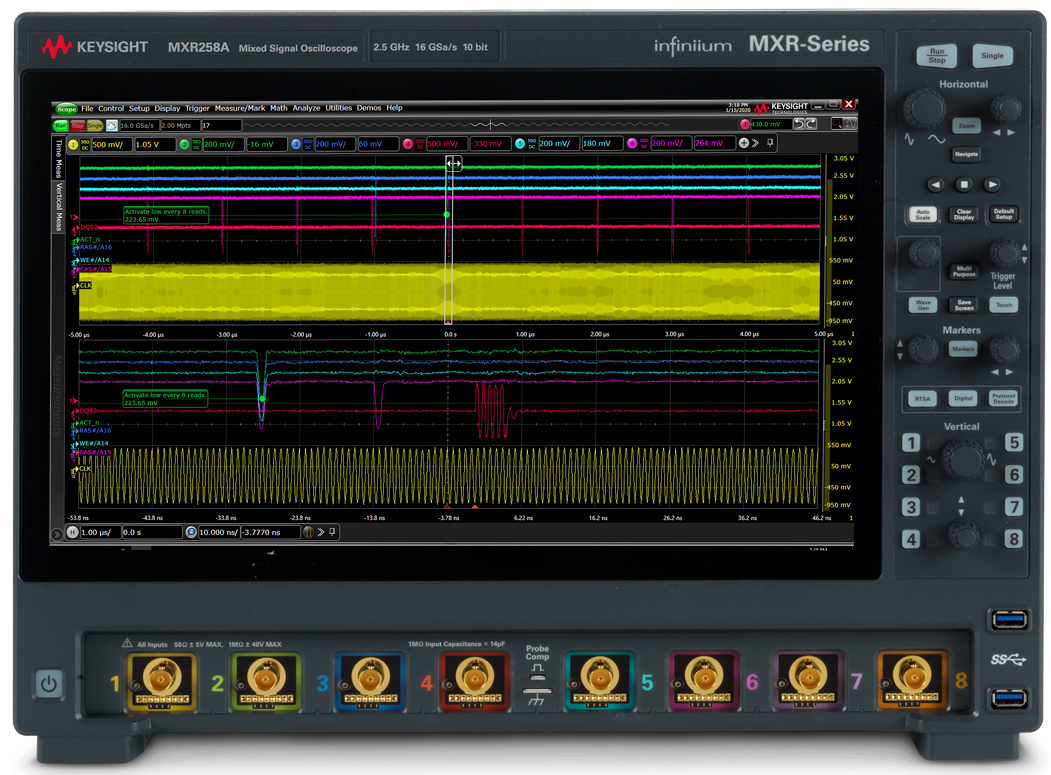Click the Digital key
Image resolution: width=1051 pixels, height=775 pixels.
pos(963,399)
